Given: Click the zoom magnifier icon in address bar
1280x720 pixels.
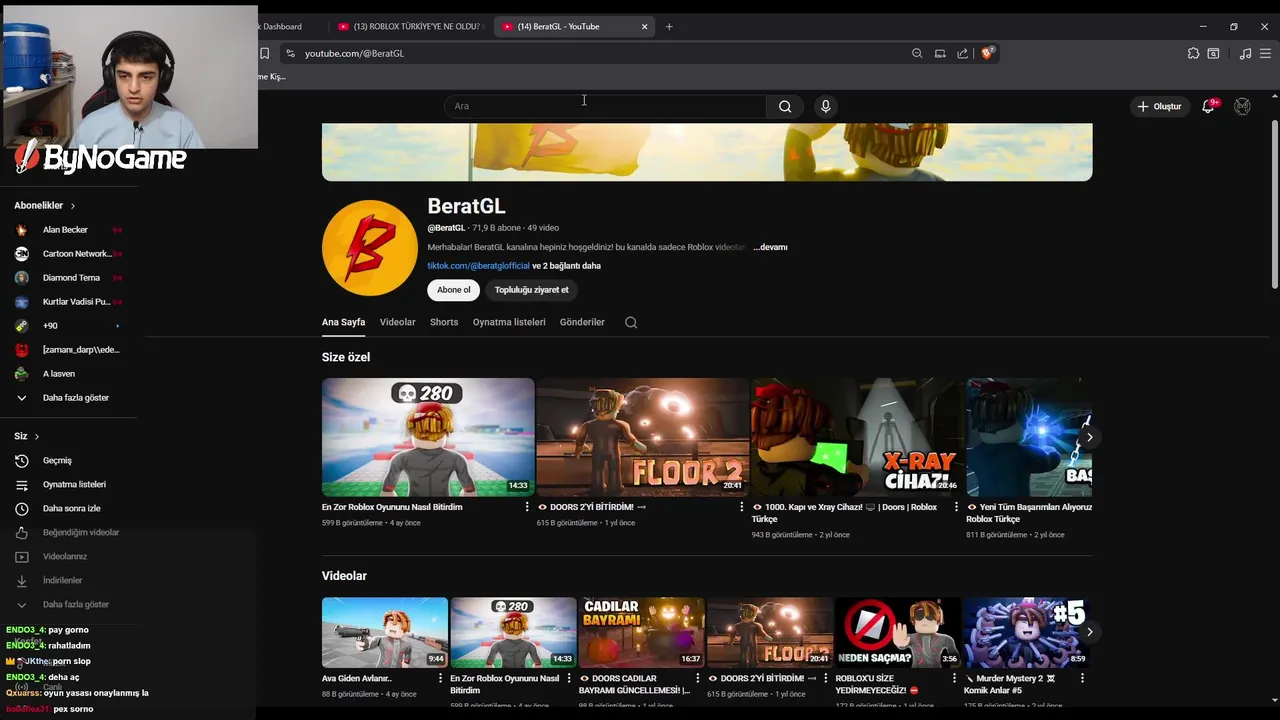Looking at the screenshot, I should 917,53.
